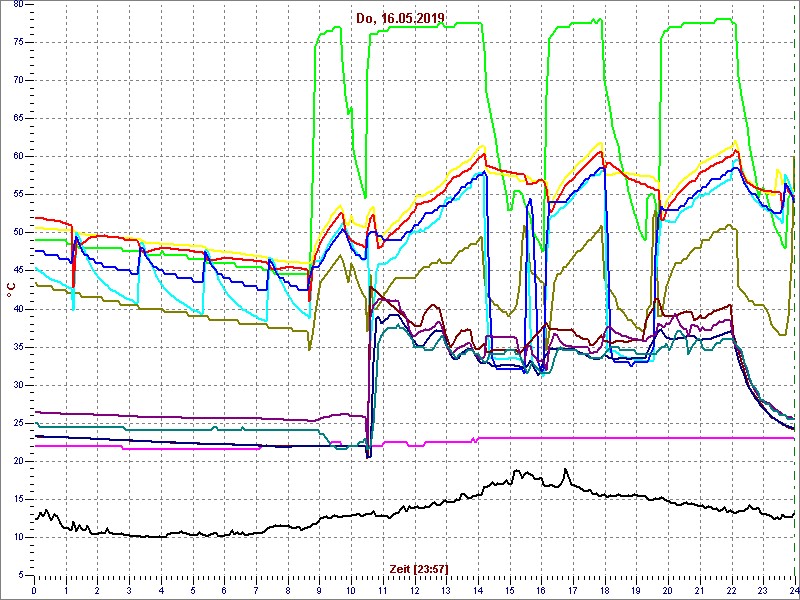
Task: Select the 80 value on the temperature axis
Action: pos(18,4)
